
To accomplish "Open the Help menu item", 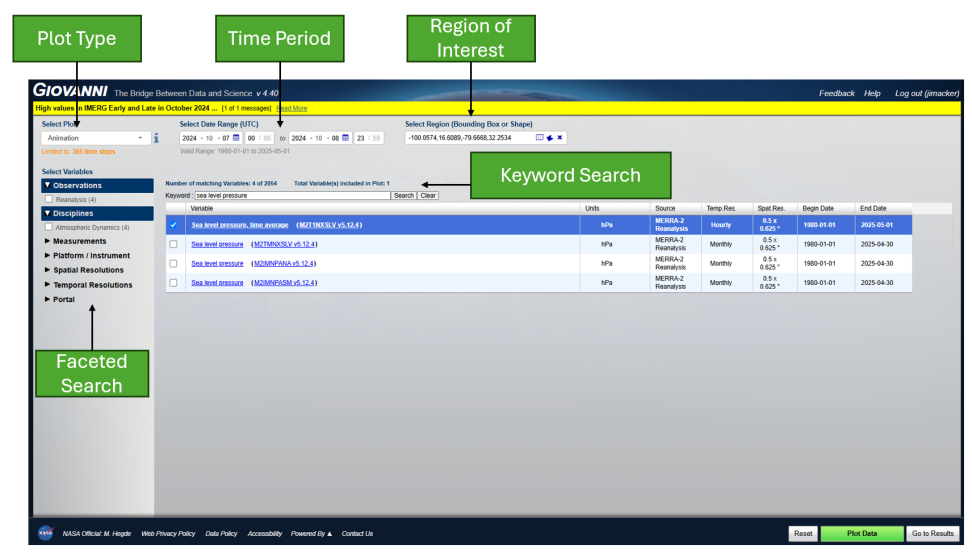I will tap(872, 94).
